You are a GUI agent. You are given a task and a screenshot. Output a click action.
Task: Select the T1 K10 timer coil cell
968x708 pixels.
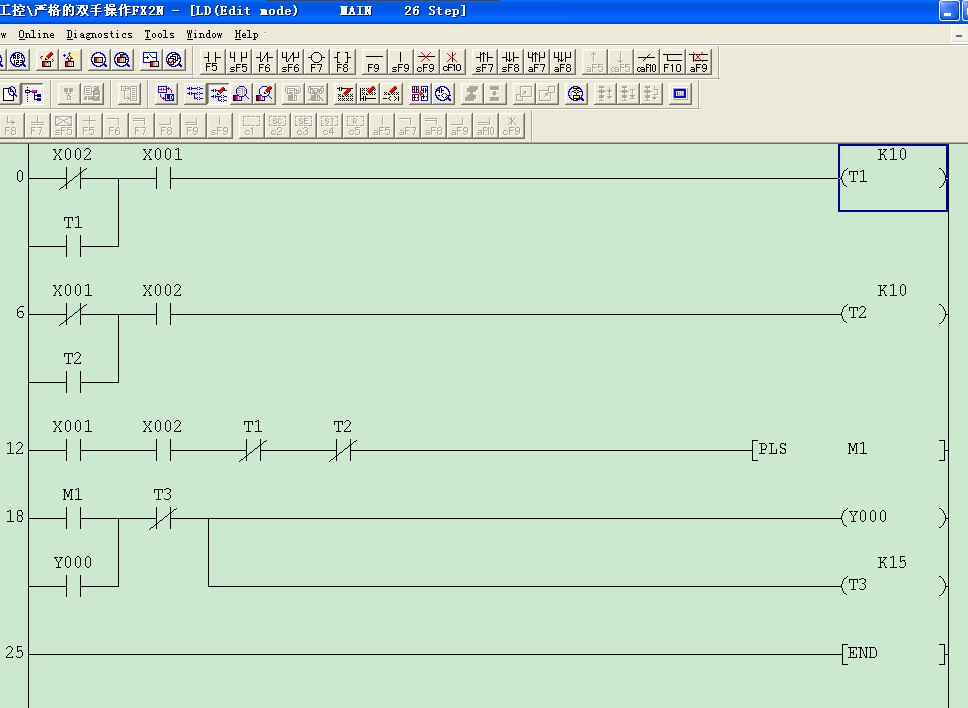pyautogui.click(x=892, y=178)
